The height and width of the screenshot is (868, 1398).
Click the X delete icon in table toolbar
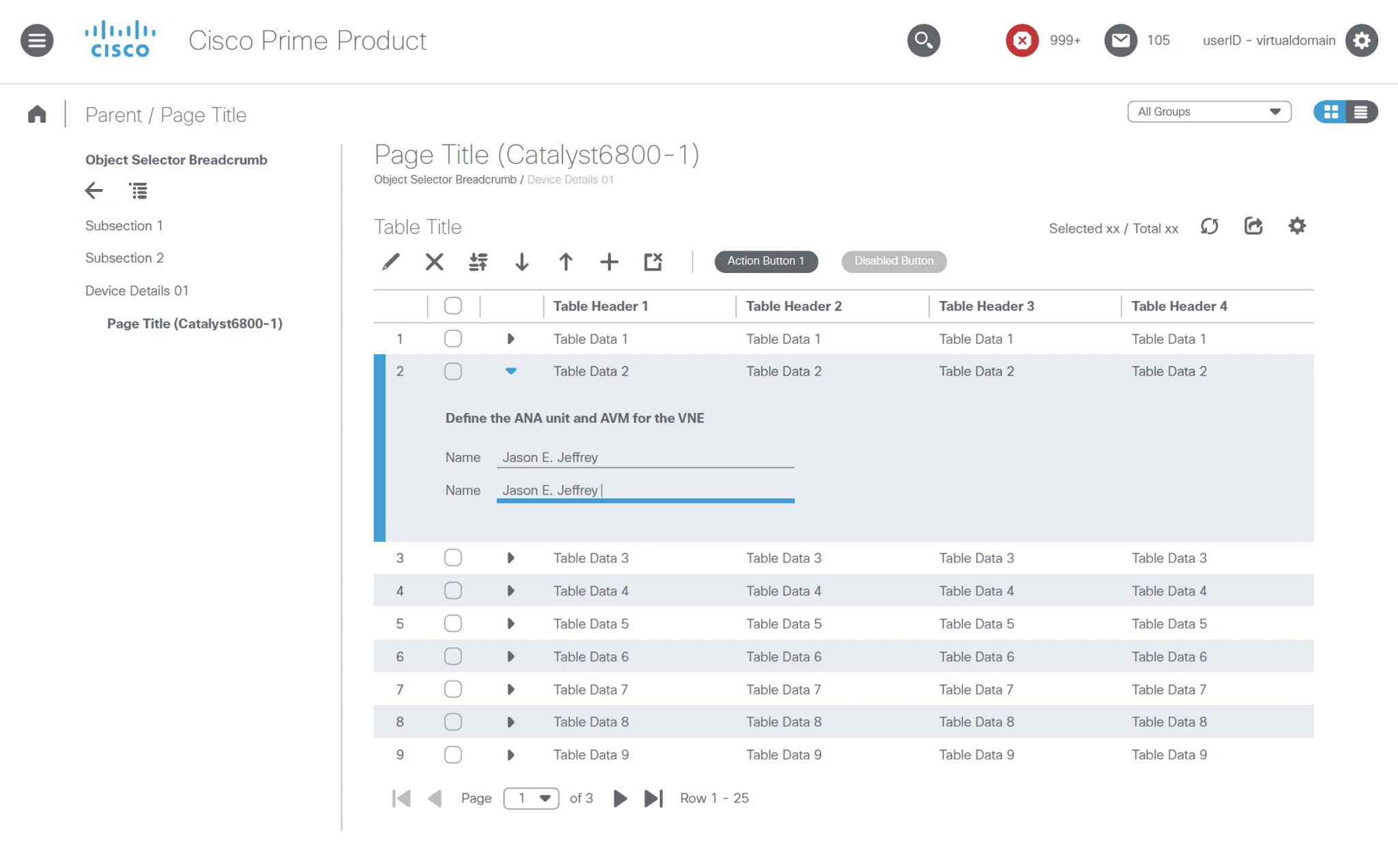click(x=434, y=261)
